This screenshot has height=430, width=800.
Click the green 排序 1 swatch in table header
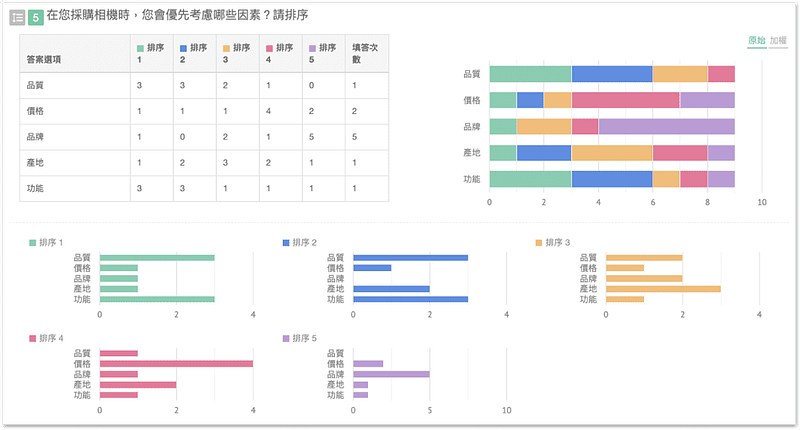[x=140, y=48]
